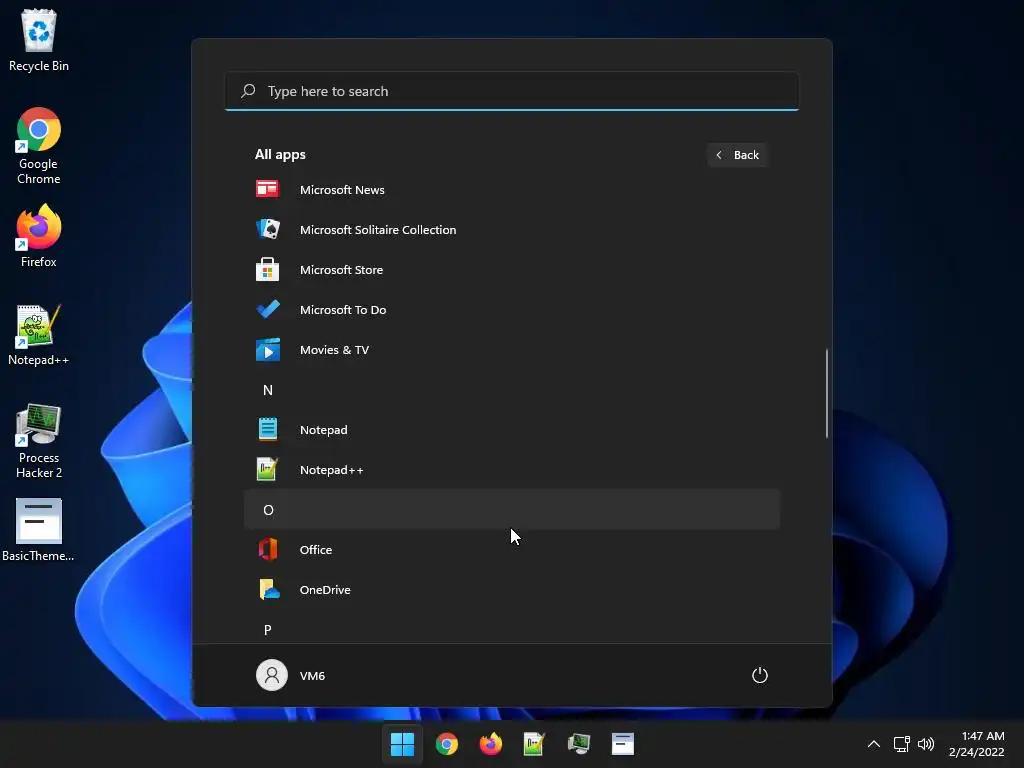Select Google Chrome desktop shortcut

pyautogui.click(x=39, y=146)
